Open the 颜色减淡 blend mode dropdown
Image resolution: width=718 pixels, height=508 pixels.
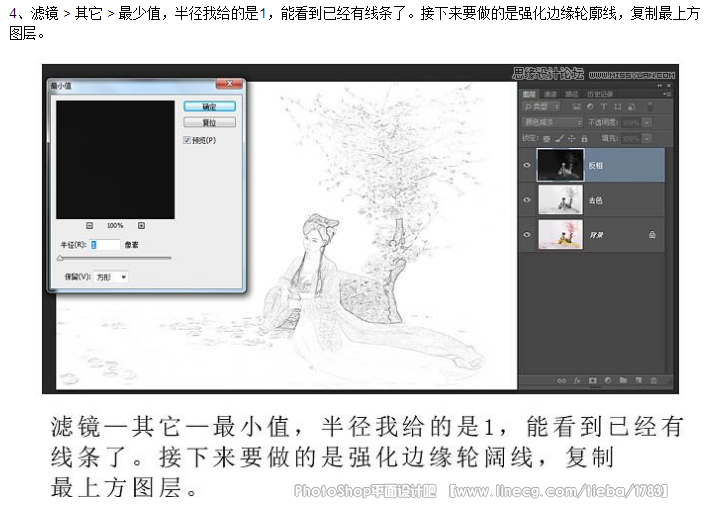pos(552,122)
